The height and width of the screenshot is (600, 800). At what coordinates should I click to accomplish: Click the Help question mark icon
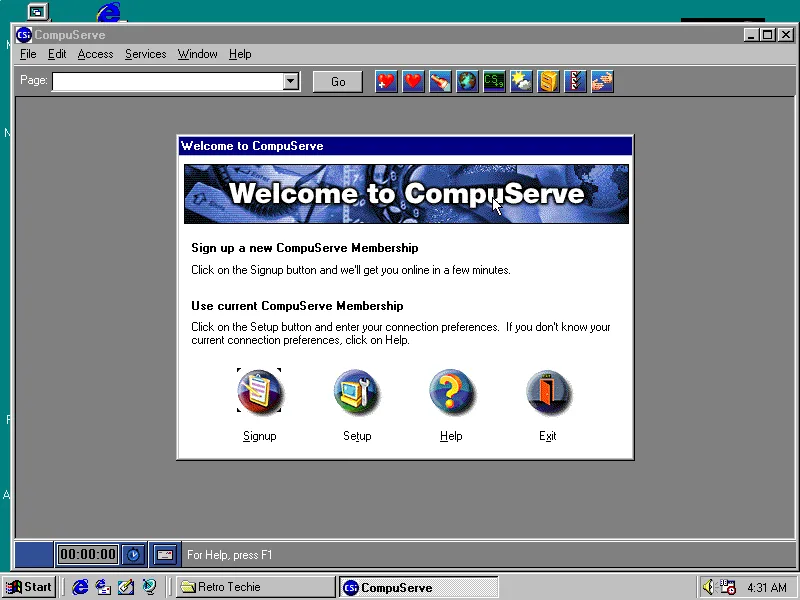pyautogui.click(x=451, y=391)
